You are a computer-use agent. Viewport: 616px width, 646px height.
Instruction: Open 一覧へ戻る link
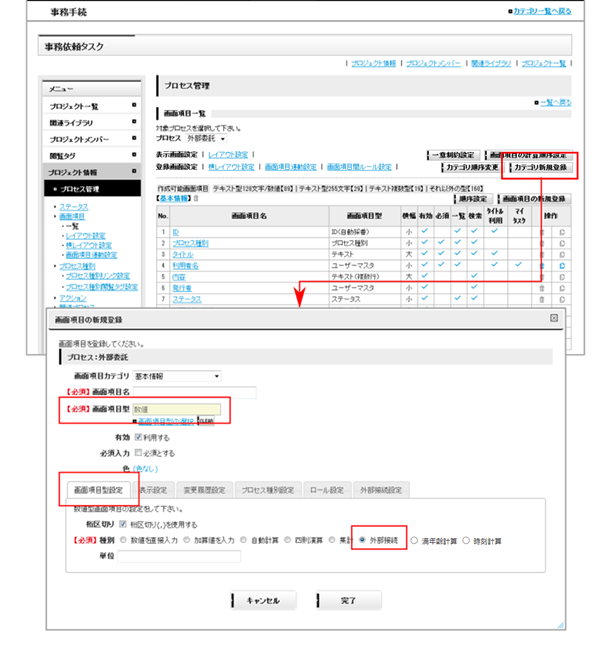[x=556, y=102]
